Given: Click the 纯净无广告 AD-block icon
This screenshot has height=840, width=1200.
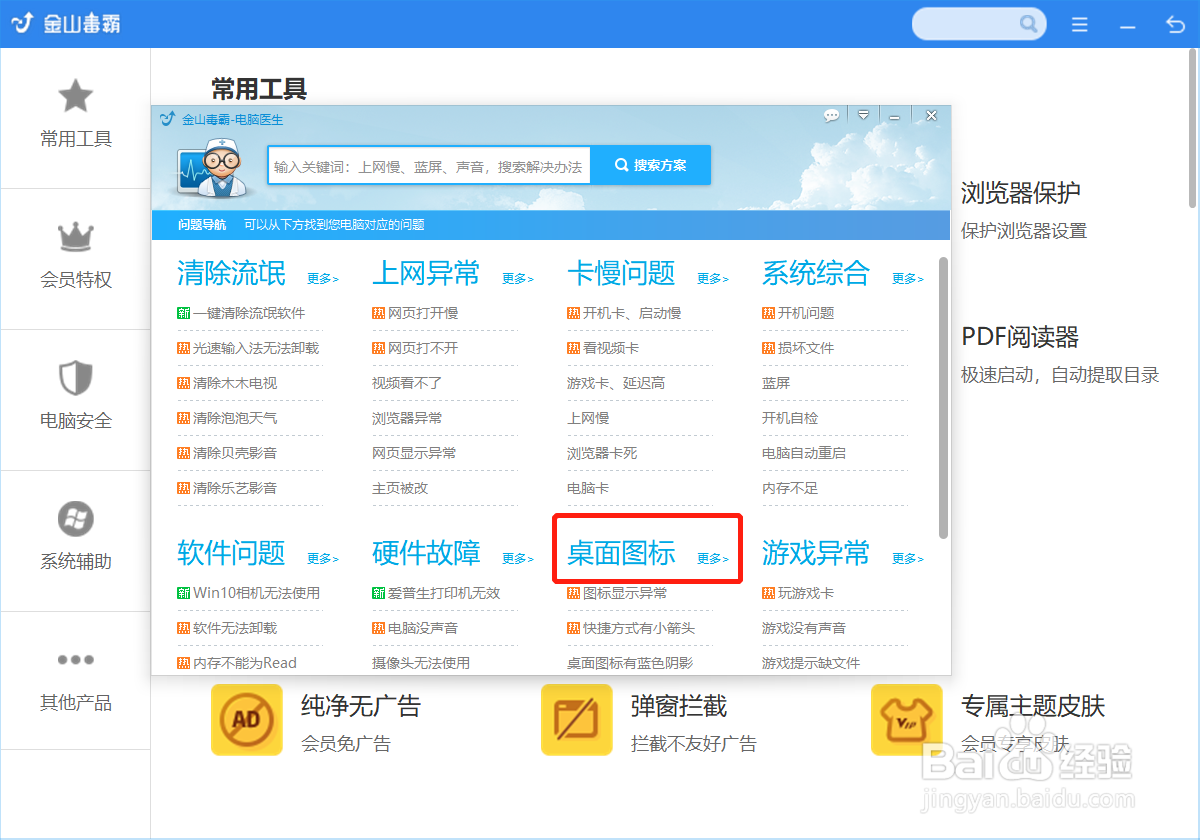Looking at the screenshot, I should tap(247, 720).
